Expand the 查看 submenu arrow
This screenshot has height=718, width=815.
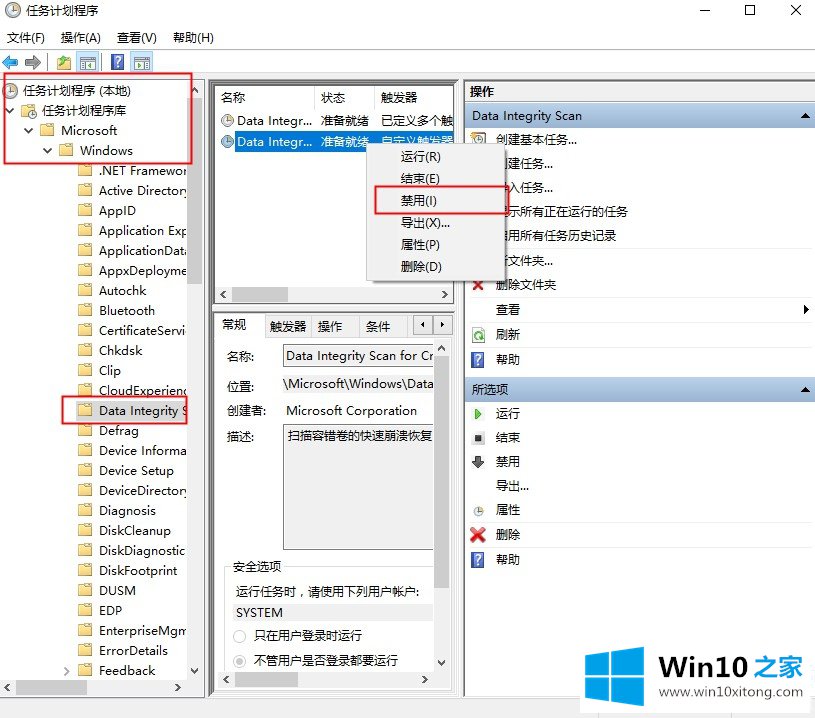click(x=806, y=310)
